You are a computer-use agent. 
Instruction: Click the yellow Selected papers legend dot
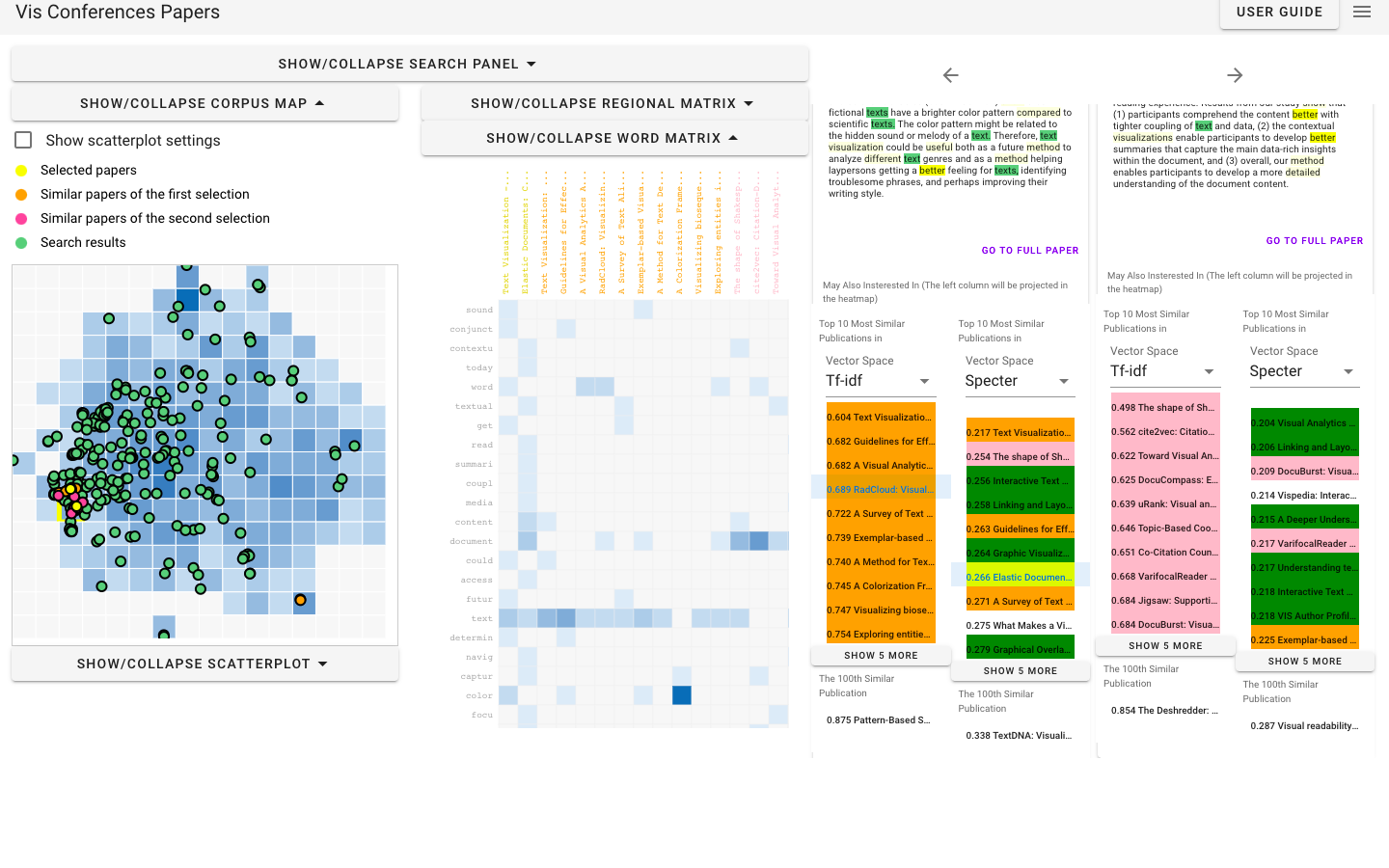pos(21,171)
